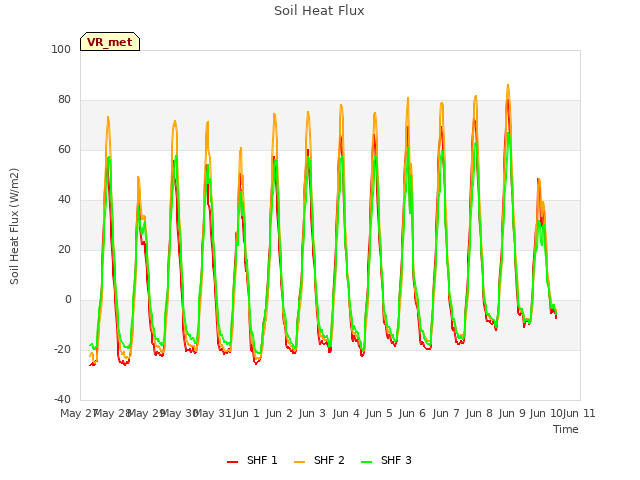Toggle SHF 2 series in legend
This screenshot has height=480, width=640.
319,460
